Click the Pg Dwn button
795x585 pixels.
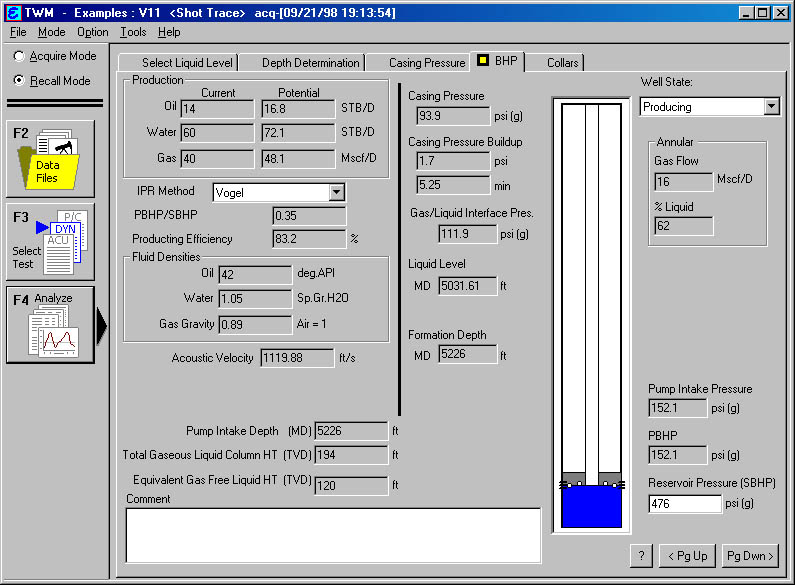click(750, 556)
